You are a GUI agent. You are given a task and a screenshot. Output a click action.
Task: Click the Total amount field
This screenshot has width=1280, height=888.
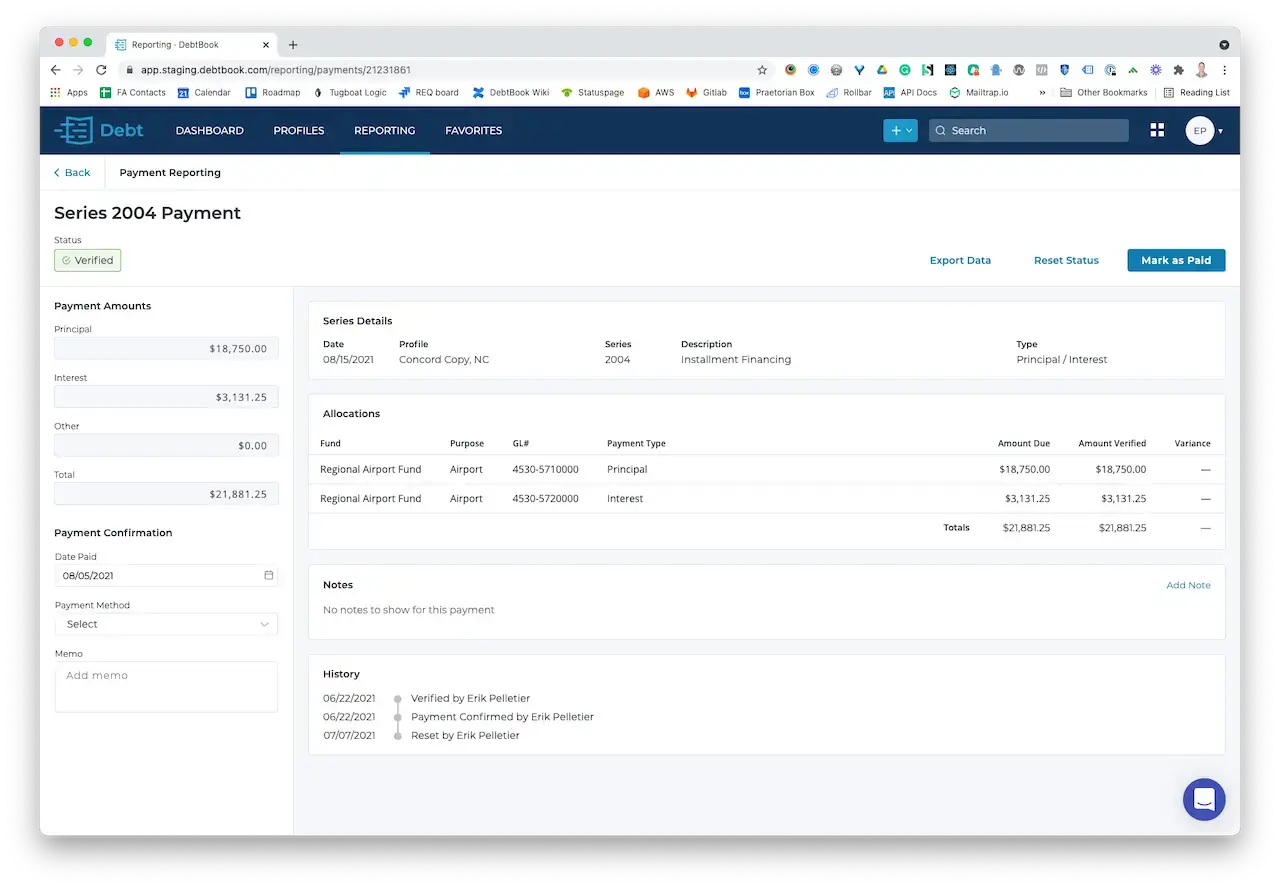coord(166,494)
